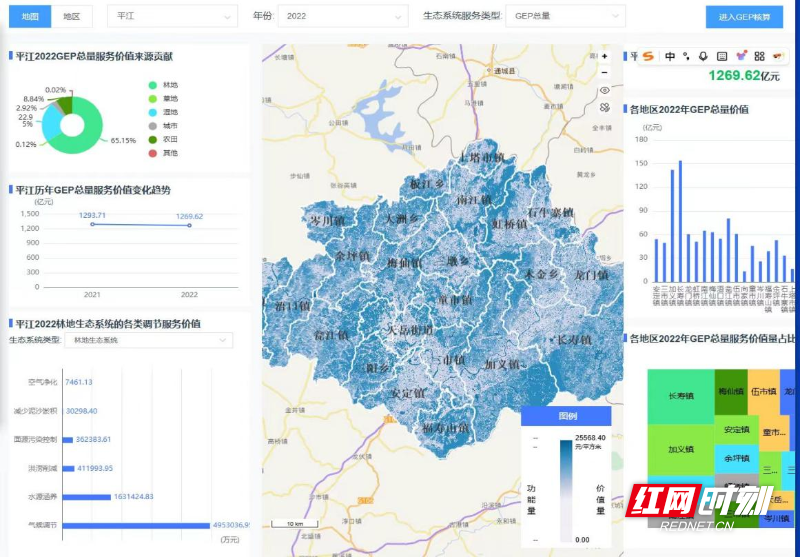This screenshot has width=800, height=557.
Task: Click the 长寿镇 block in the treemap
Action: coord(680,395)
